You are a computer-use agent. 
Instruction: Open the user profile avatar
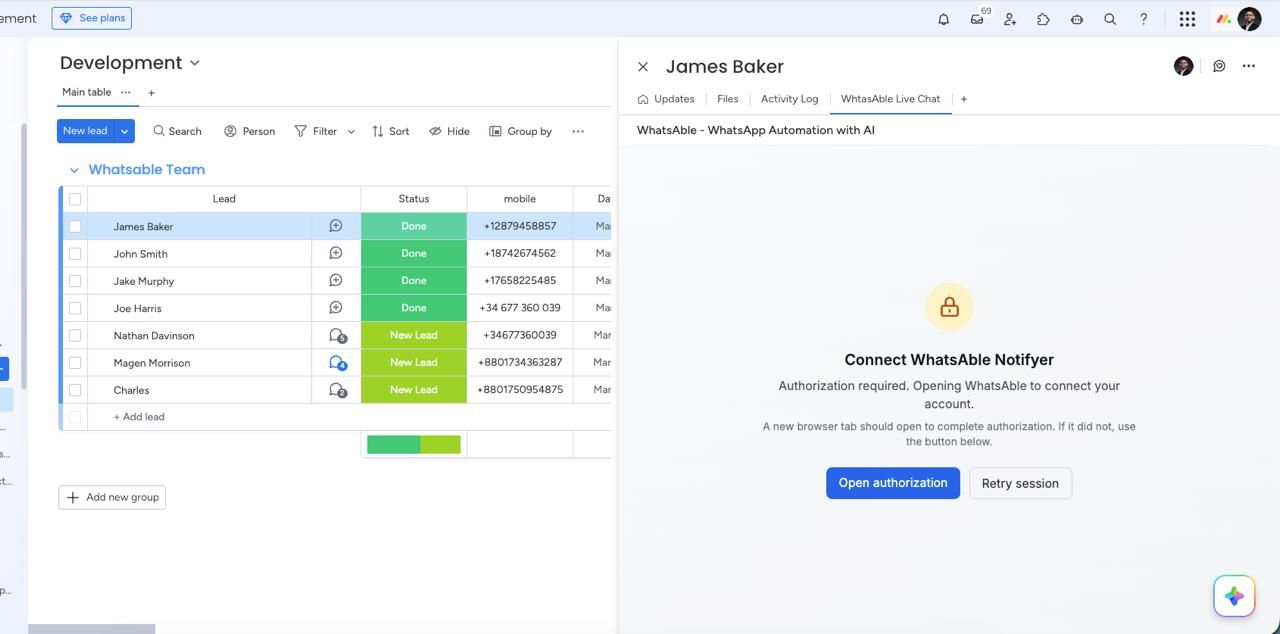pos(1249,19)
